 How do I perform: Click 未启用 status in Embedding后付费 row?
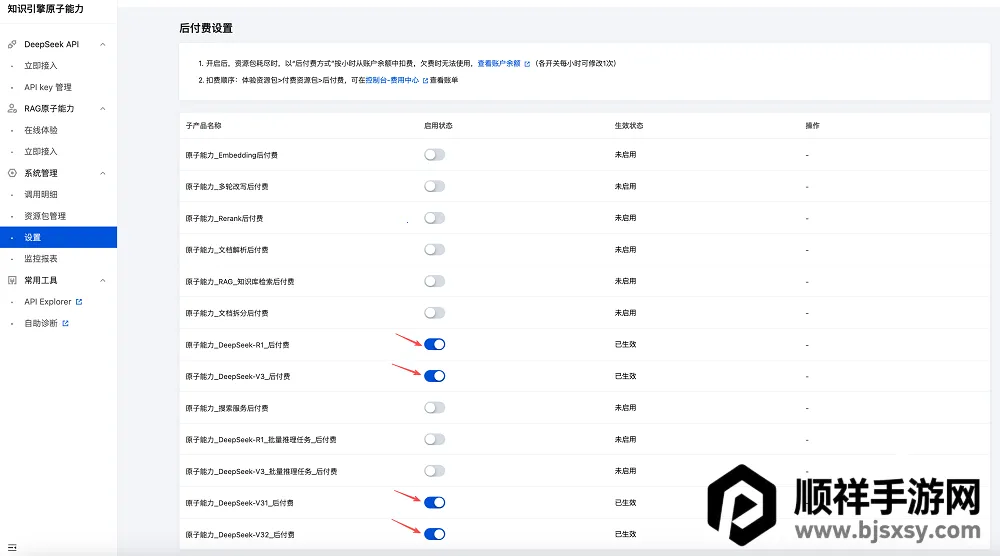click(x=626, y=154)
